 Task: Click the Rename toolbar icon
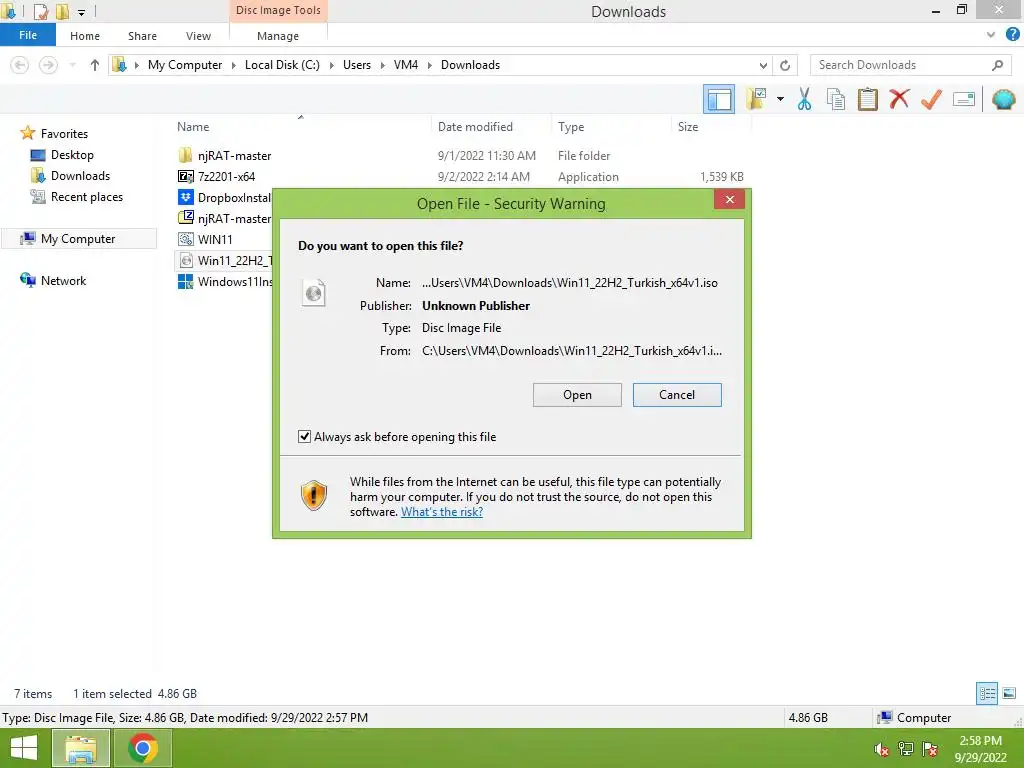tap(964, 99)
